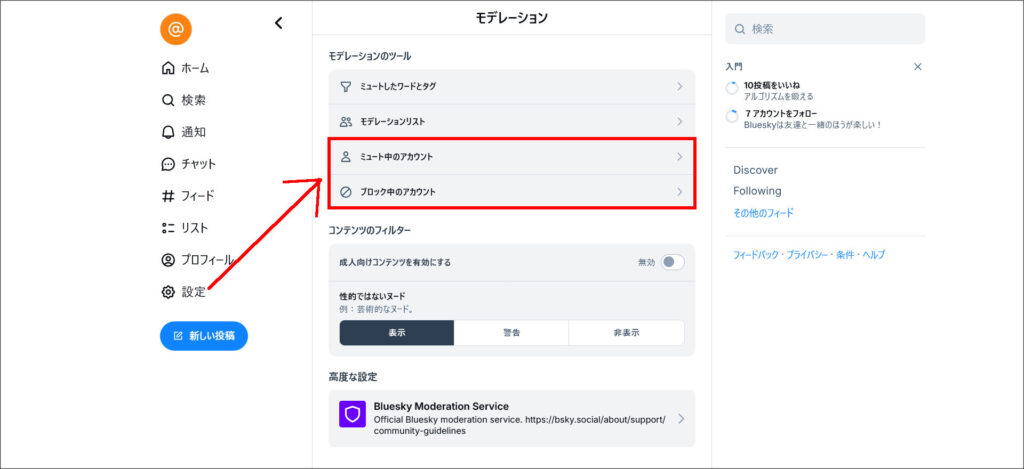Viewport: 1024px width, 469px height.
Task: Toggle the adult content enable switch
Action: click(x=672, y=262)
